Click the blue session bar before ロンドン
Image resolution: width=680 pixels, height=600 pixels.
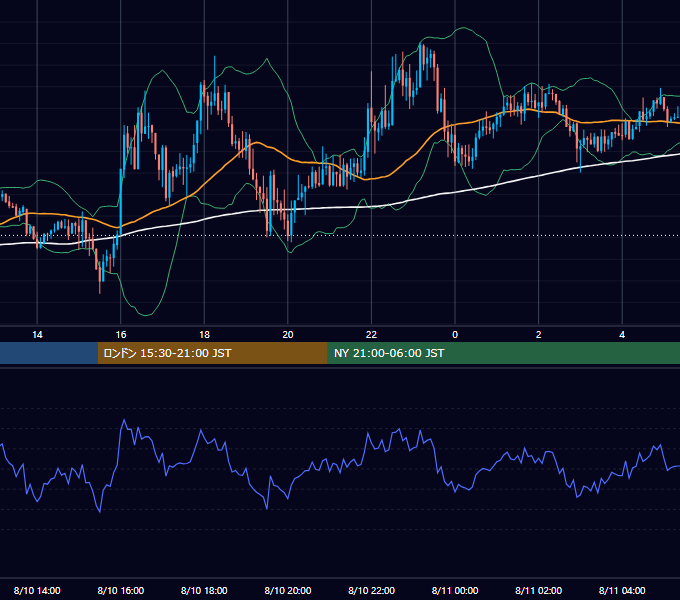(x=49, y=353)
